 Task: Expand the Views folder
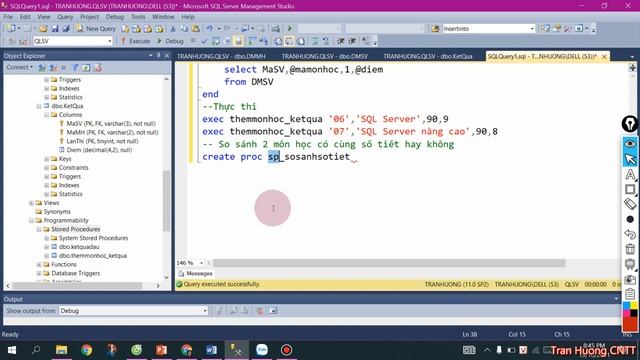[31, 203]
